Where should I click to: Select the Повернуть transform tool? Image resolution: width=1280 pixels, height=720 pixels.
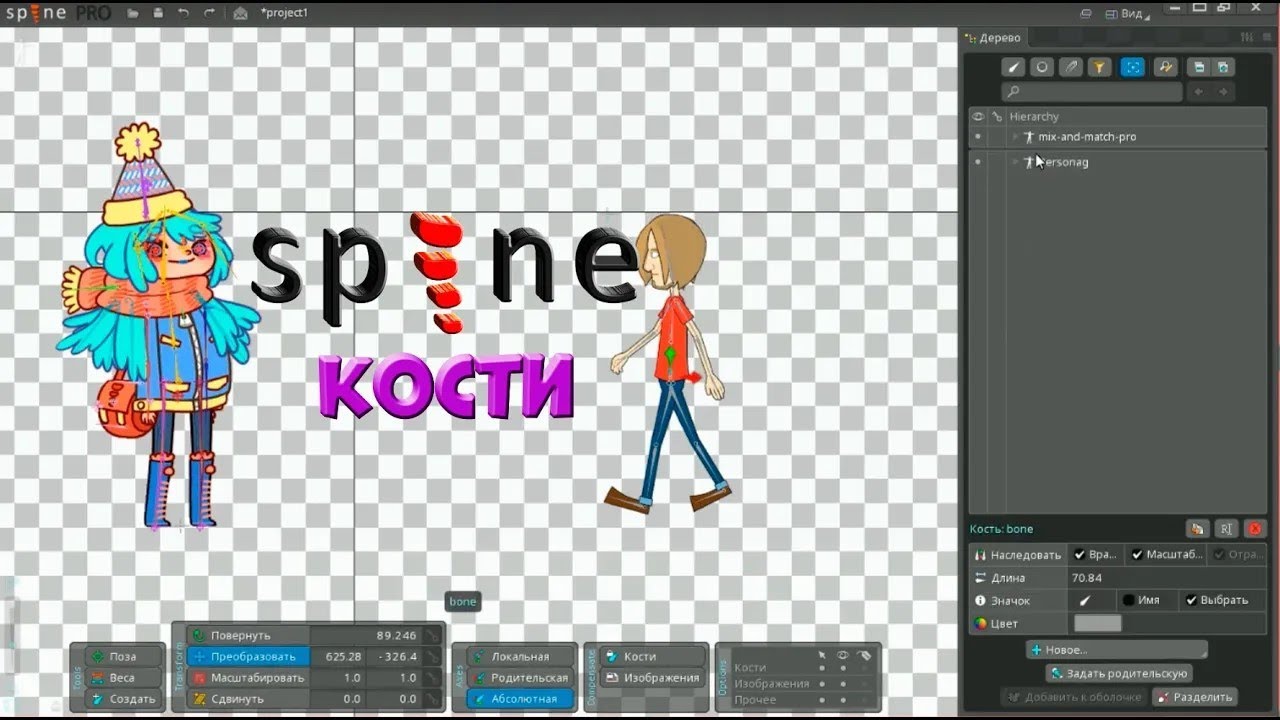[248, 636]
